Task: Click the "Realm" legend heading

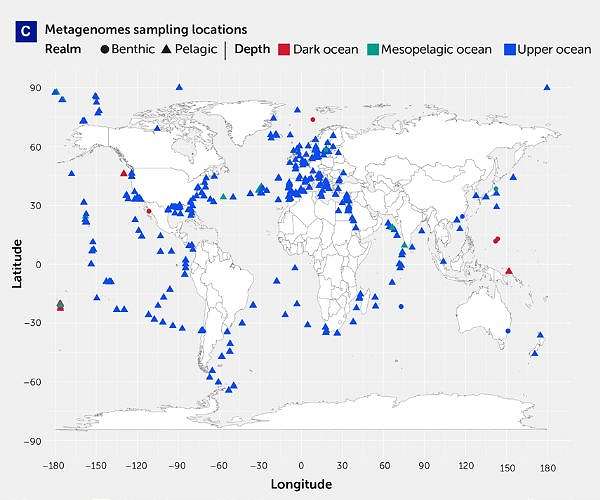Action: point(63,49)
